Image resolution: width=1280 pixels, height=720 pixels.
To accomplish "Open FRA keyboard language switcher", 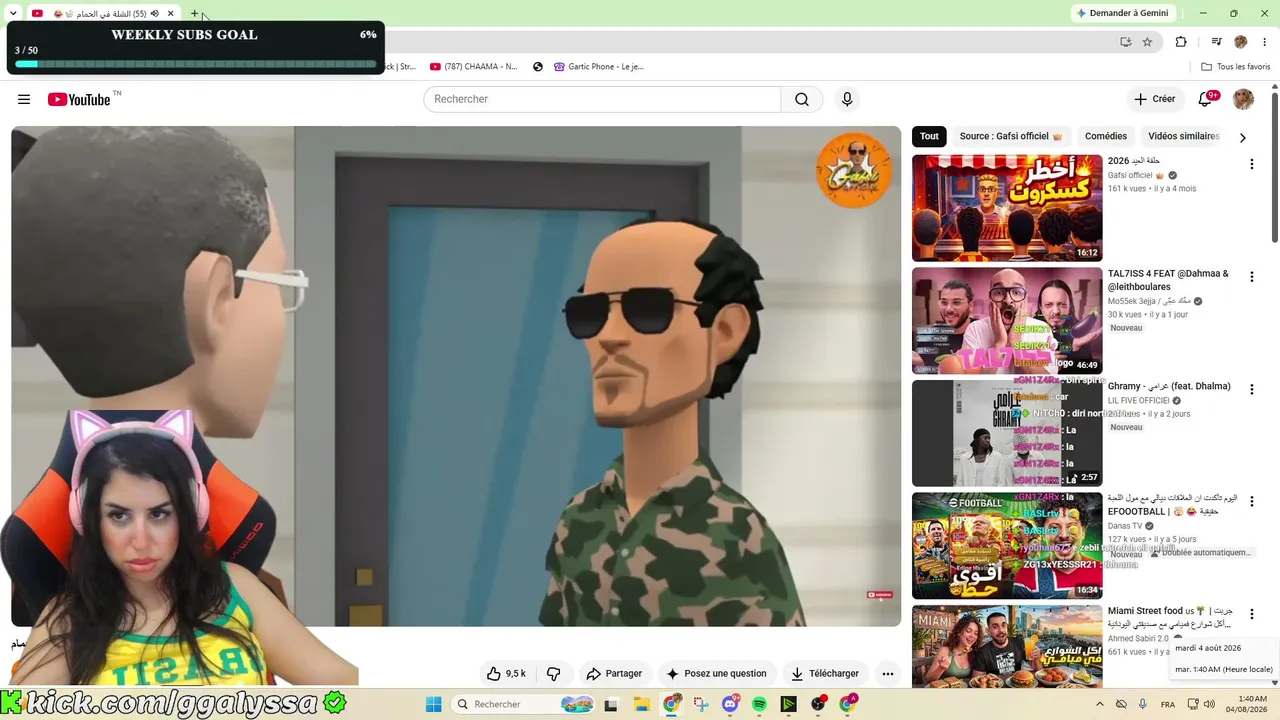I will (x=1168, y=704).
